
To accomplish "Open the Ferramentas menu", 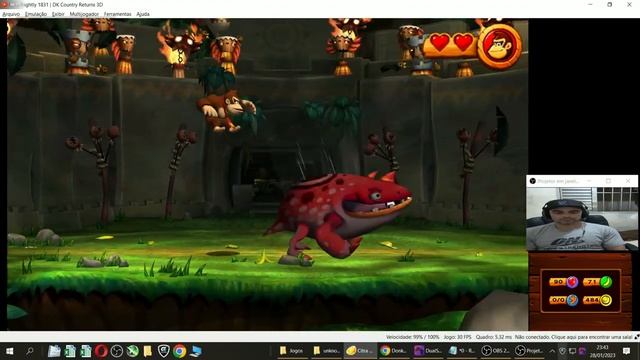I will pyautogui.click(x=118, y=14).
